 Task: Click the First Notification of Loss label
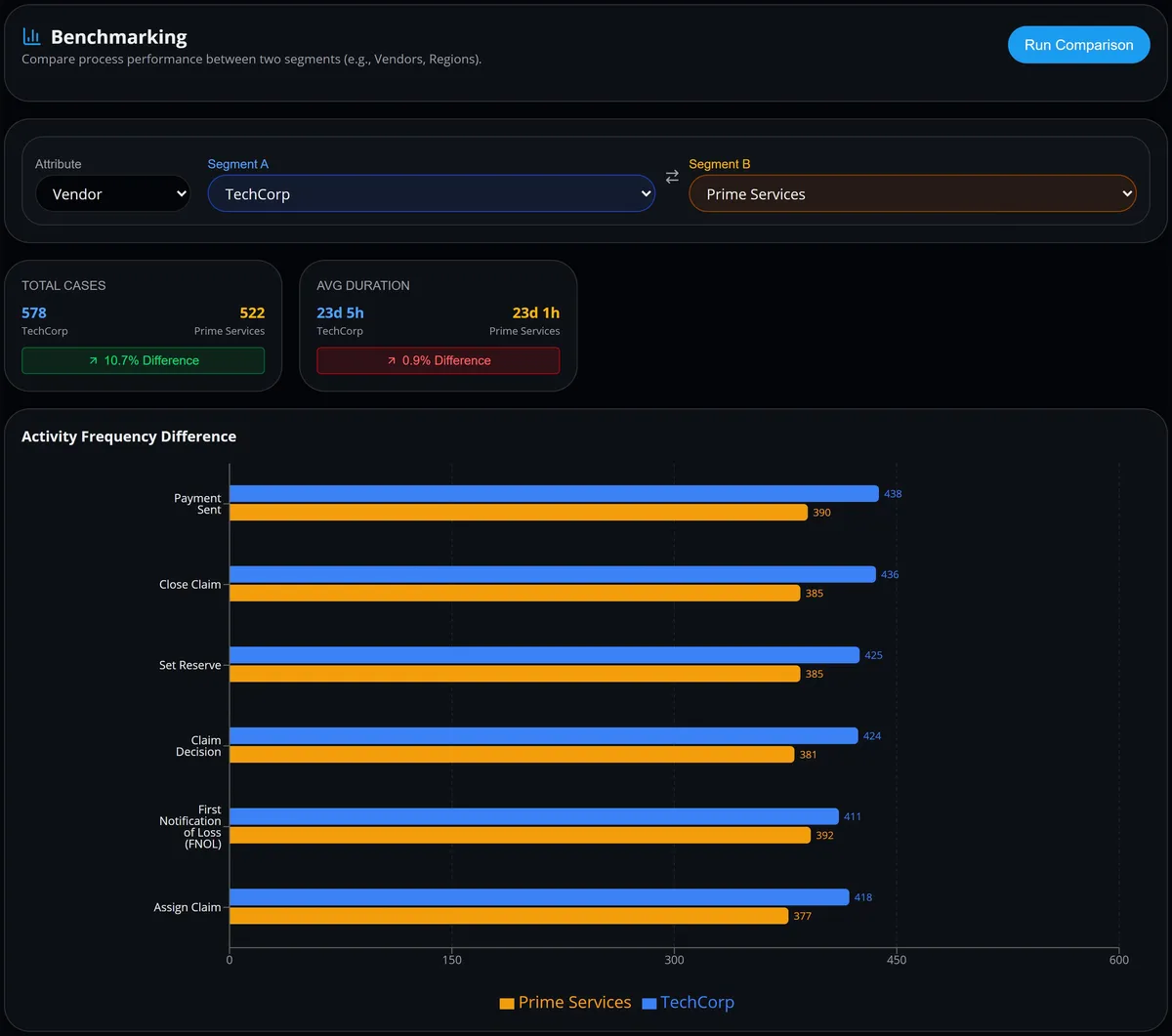point(190,827)
